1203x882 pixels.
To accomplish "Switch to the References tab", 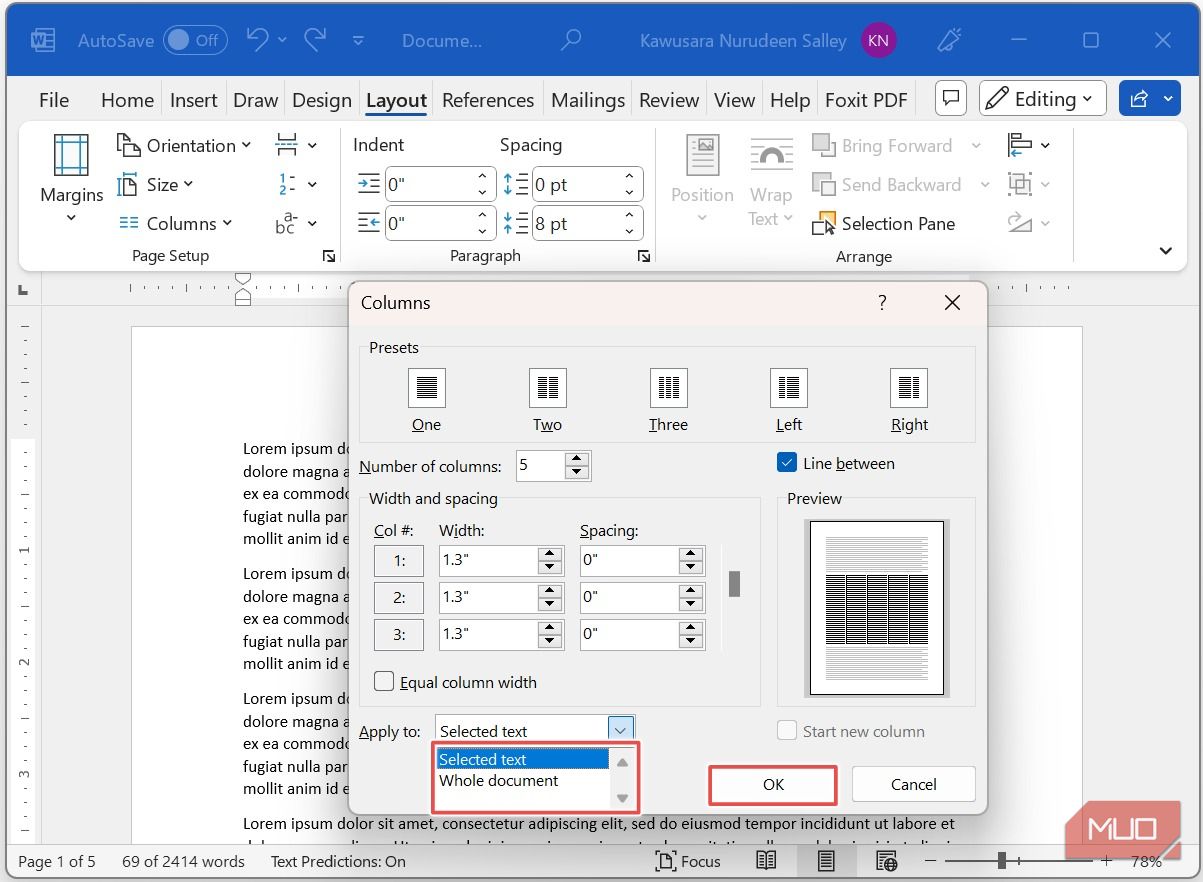I will point(488,99).
